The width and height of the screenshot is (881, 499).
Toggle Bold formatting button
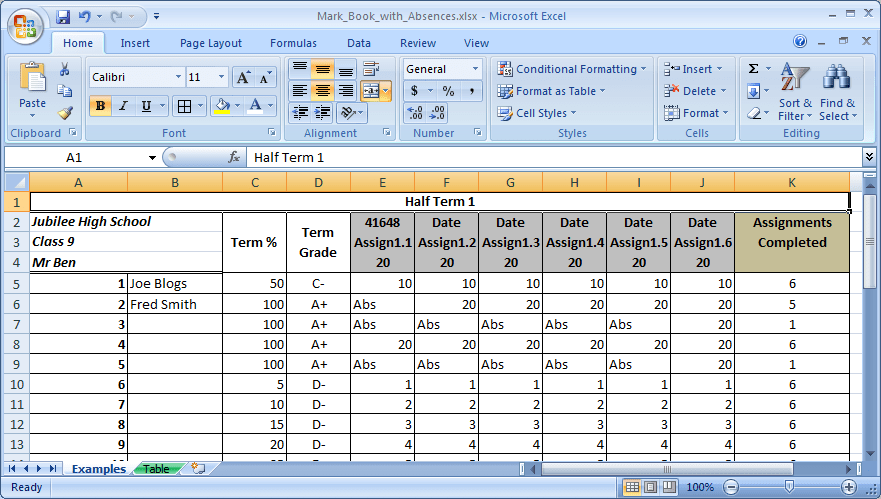tap(100, 106)
